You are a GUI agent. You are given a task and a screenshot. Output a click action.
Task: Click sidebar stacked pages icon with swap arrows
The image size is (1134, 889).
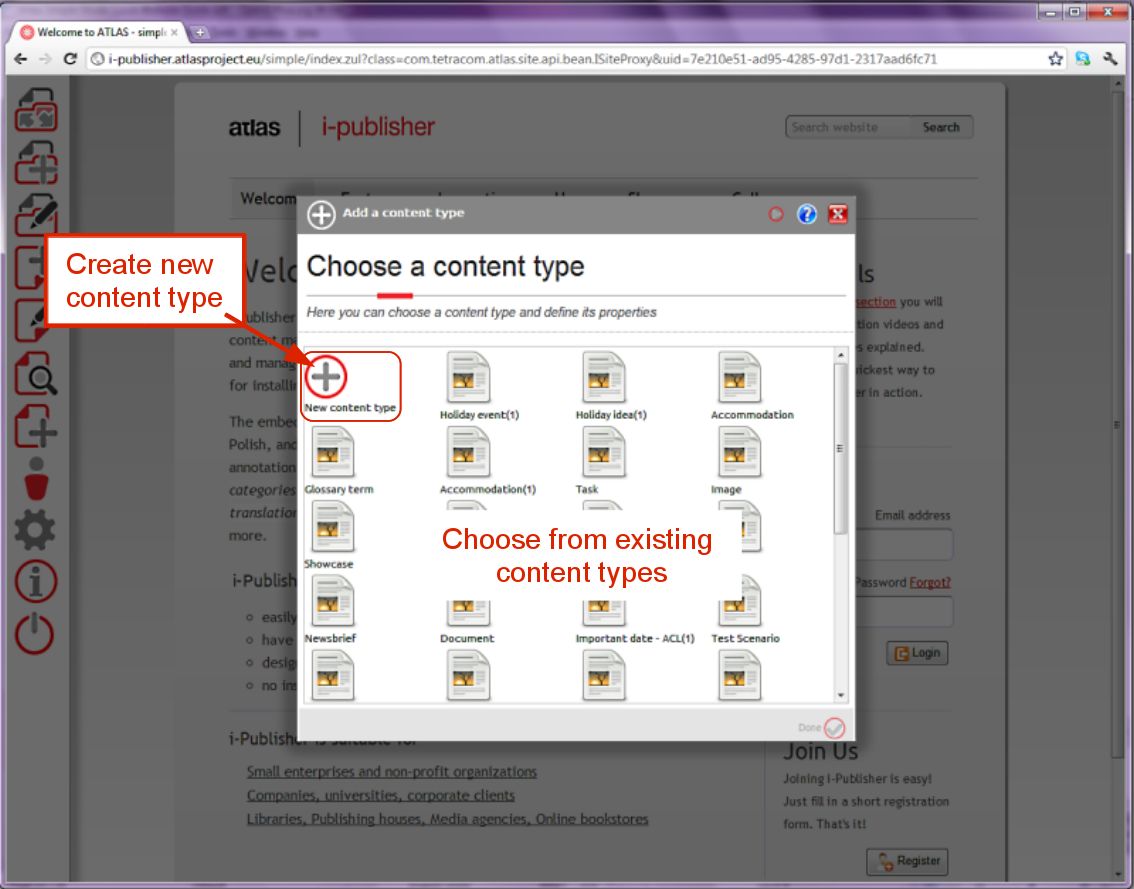coord(37,110)
